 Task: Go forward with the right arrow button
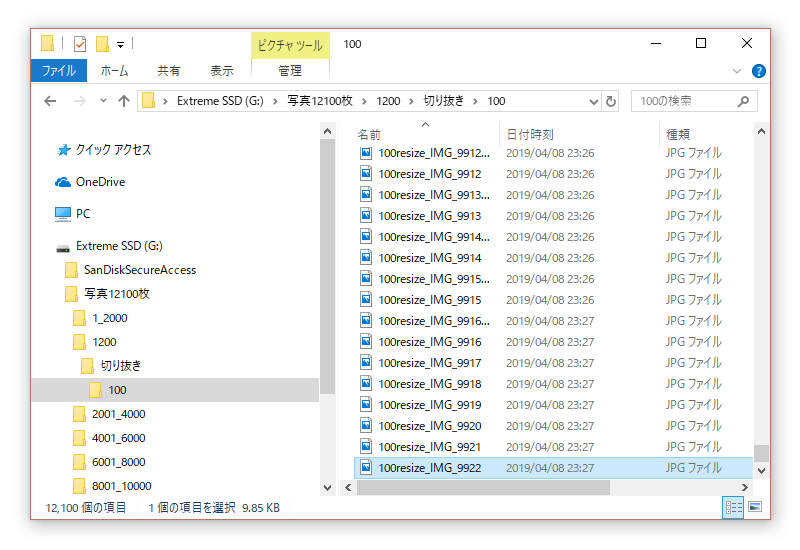(80, 101)
